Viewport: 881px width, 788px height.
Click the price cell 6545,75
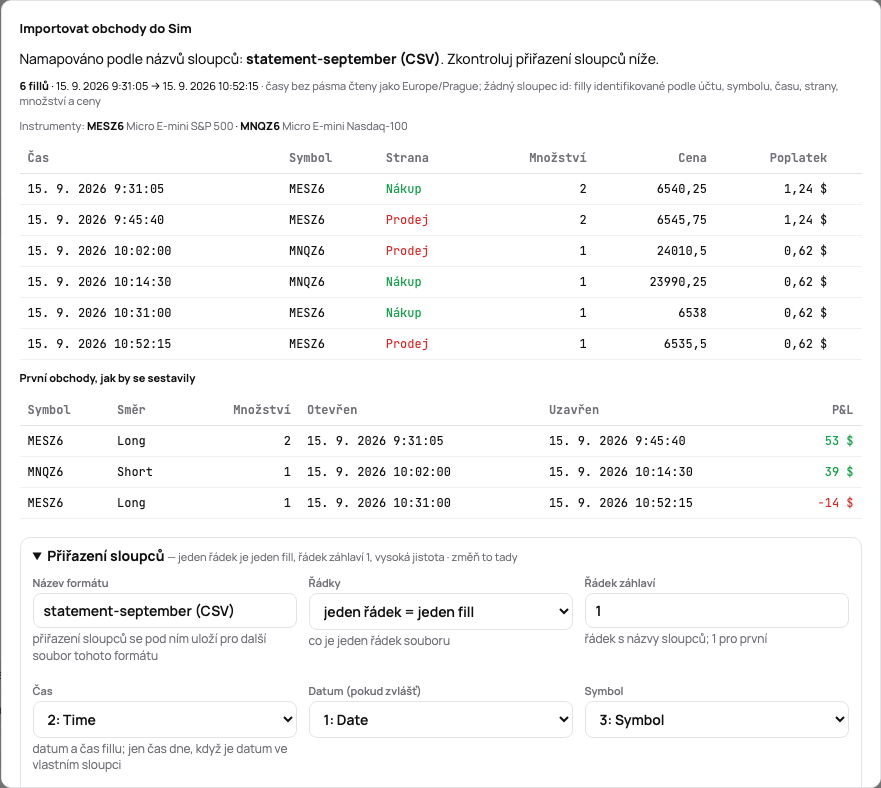(x=682, y=220)
